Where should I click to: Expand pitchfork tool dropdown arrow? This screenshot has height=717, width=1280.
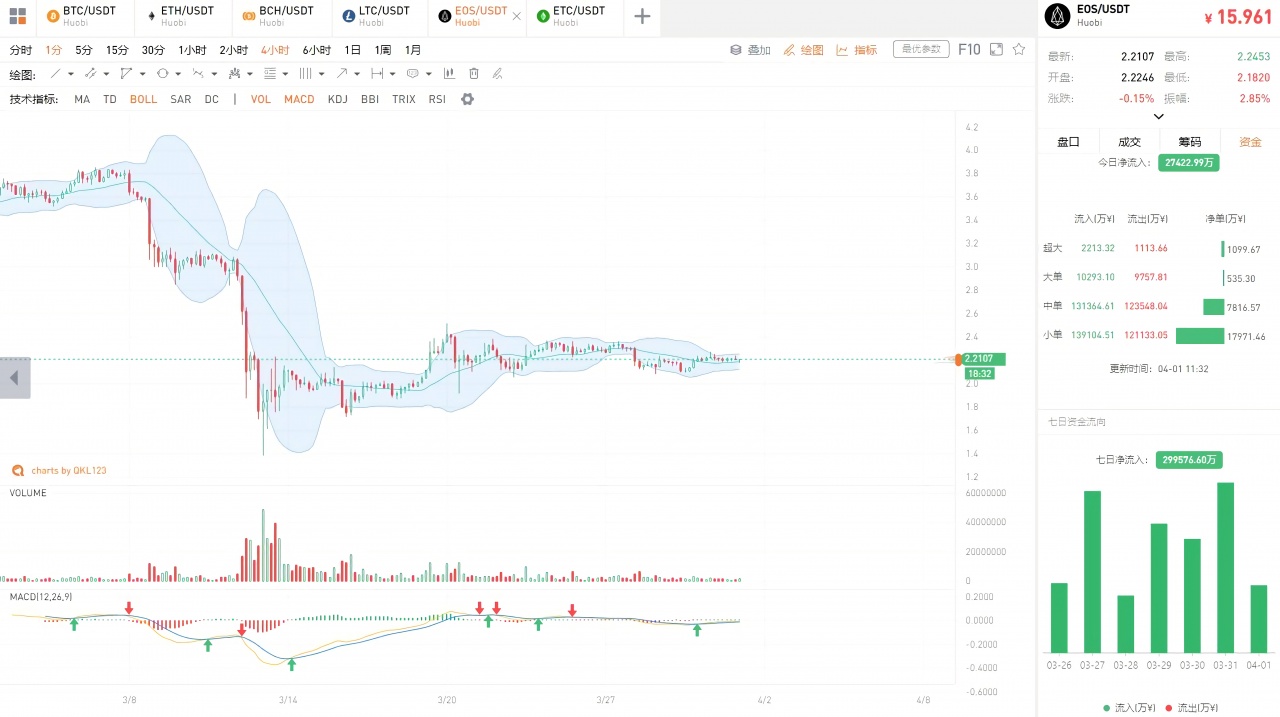tap(250, 74)
